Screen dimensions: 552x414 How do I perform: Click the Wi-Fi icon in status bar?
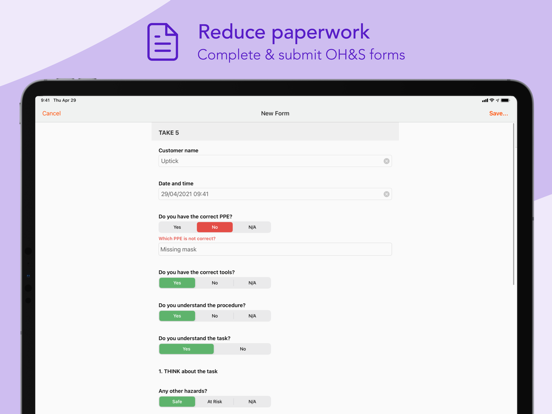(x=492, y=100)
